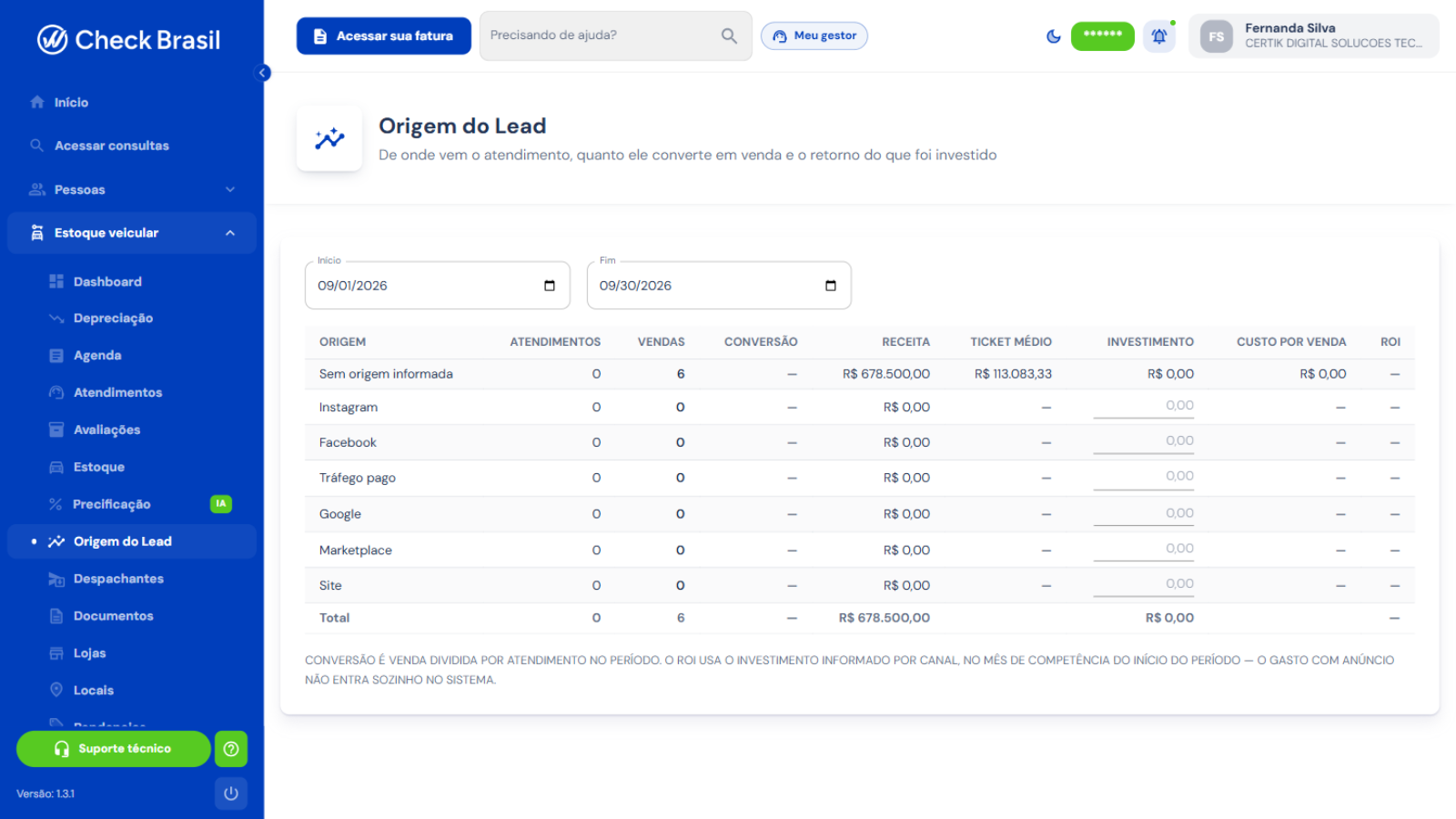Open Estoque sub-item in sidebar

[132, 468]
